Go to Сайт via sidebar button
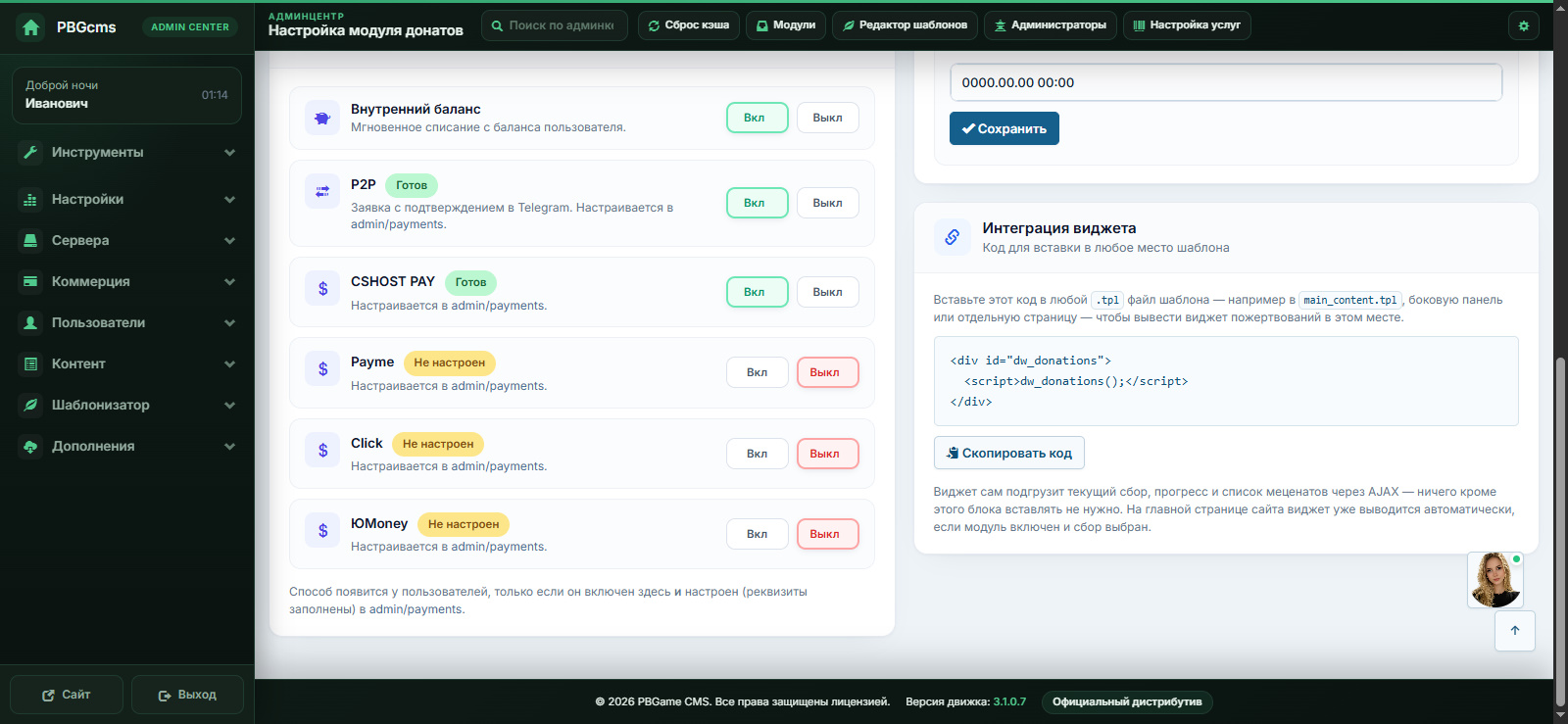The image size is (1568, 724). click(67, 695)
